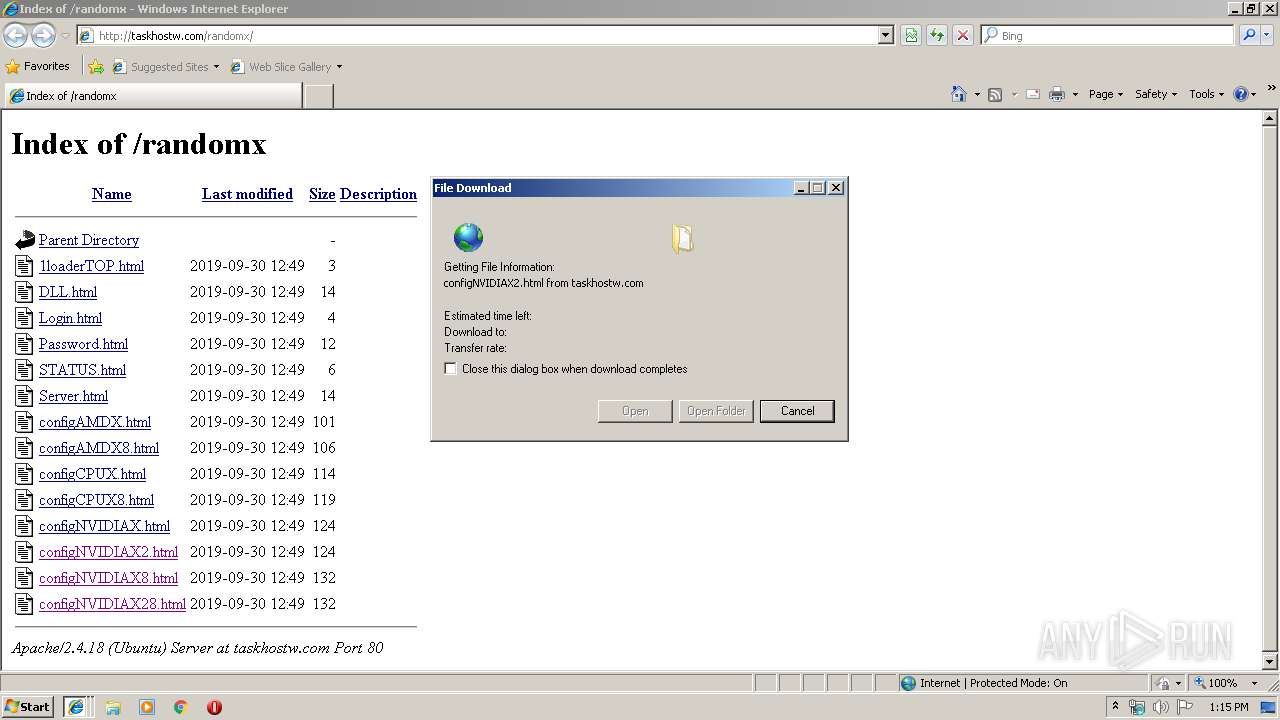Image resolution: width=1280 pixels, height=720 pixels.
Task: Select the 'Index of /randomx' tab
Action: coord(153,96)
